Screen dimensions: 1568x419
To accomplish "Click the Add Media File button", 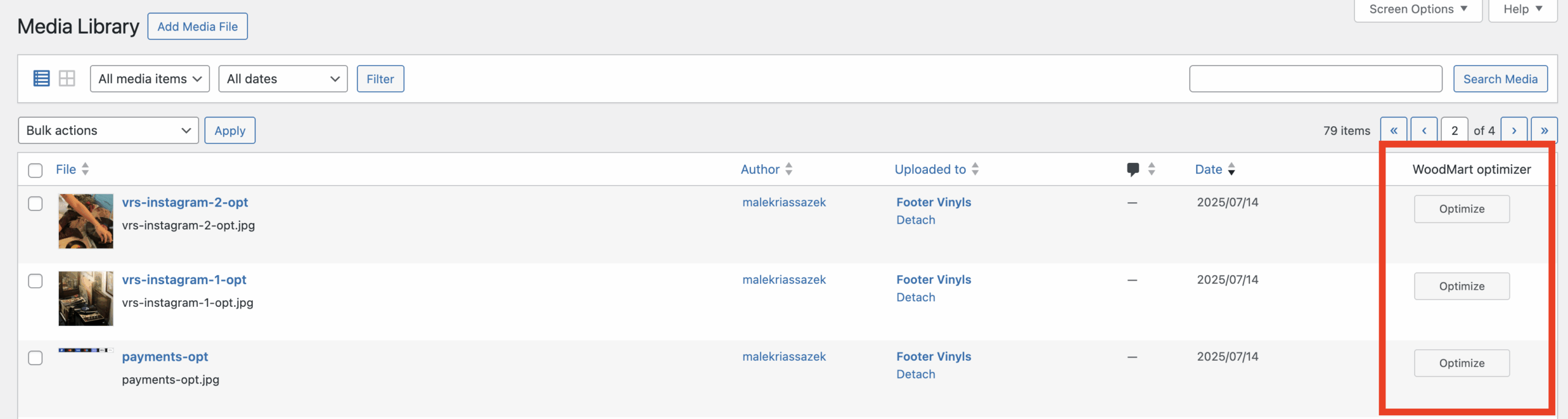I will pyautogui.click(x=197, y=26).
